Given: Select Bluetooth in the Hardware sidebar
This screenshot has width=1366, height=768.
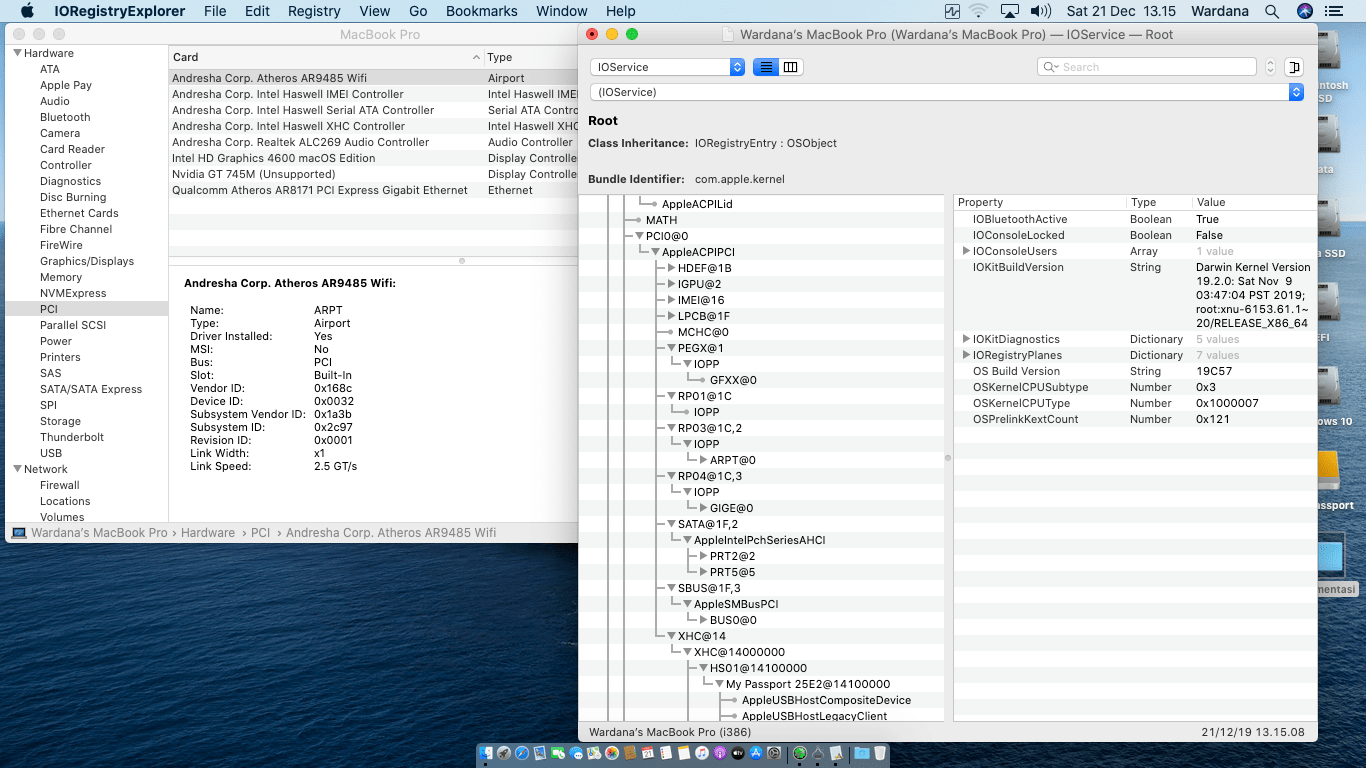Looking at the screenshot, I should coord(65,117).
